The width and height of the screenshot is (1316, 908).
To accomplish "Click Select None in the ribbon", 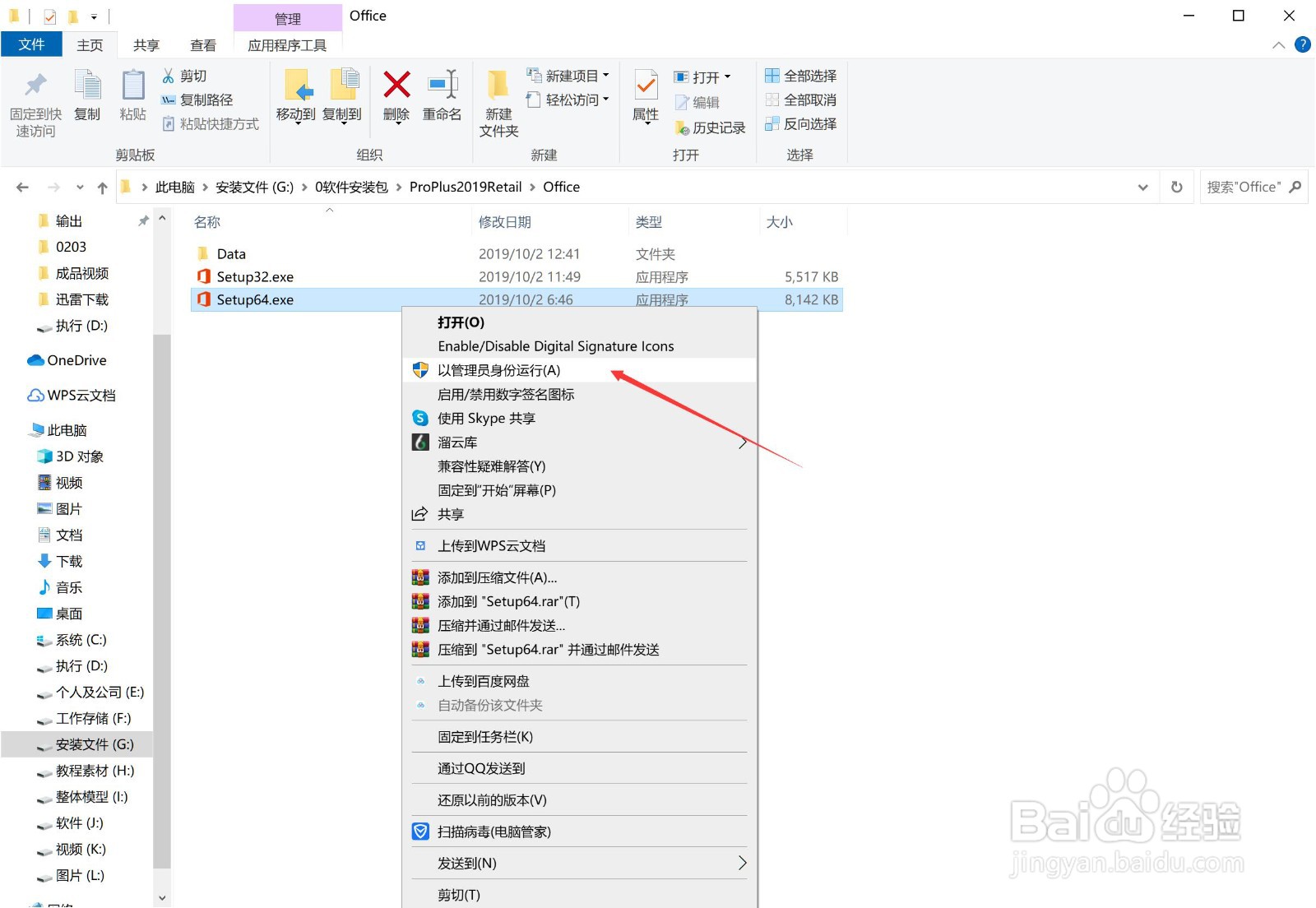I will coord(800,100).
